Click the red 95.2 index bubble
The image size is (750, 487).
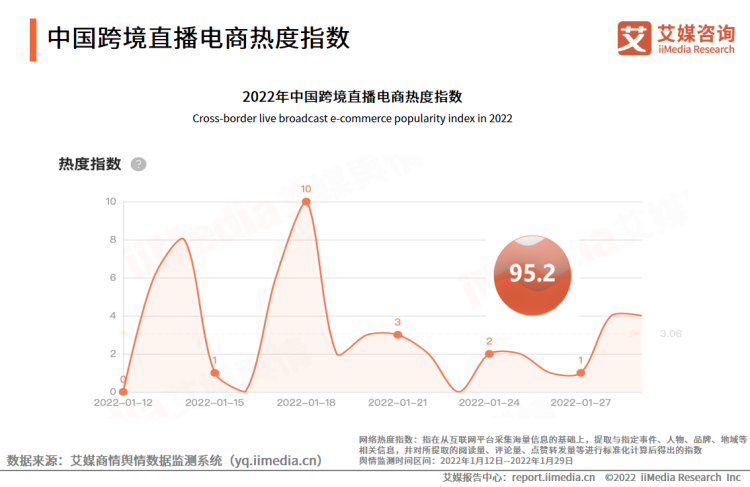point(532,273)
